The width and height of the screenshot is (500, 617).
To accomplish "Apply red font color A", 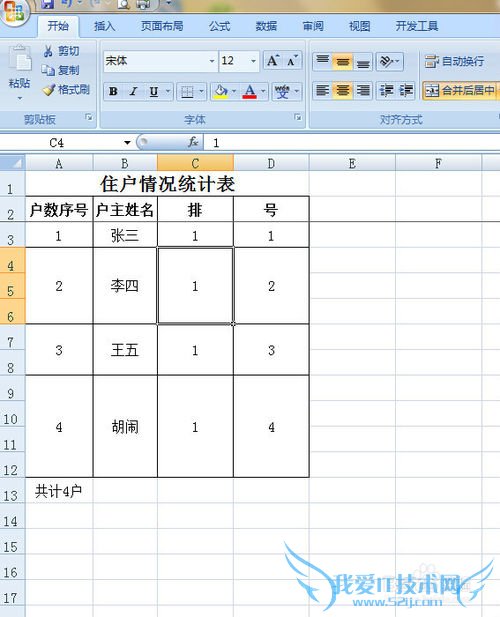I will [x=250, y=92].
